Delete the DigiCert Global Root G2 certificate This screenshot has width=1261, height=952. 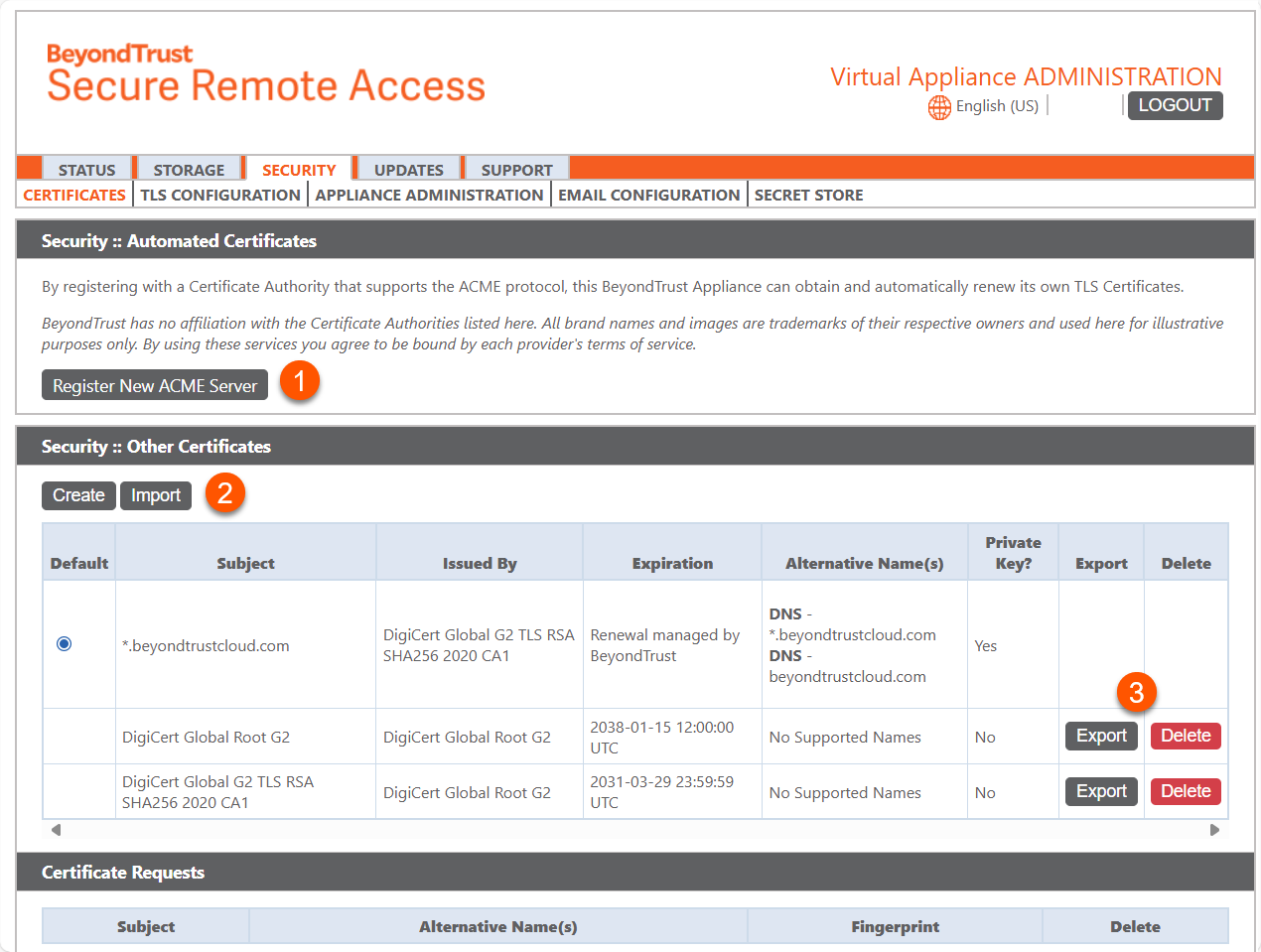coord(1186,736)
